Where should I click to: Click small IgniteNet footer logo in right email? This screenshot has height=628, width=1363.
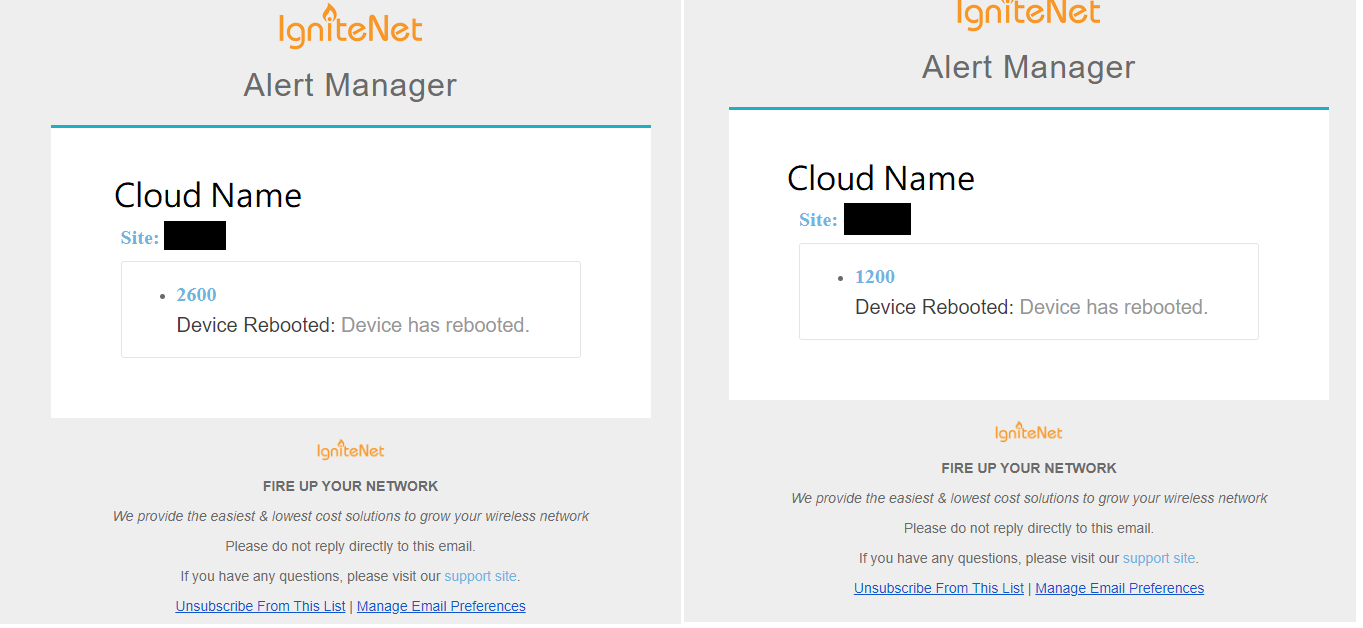[x=1028, y=432]
